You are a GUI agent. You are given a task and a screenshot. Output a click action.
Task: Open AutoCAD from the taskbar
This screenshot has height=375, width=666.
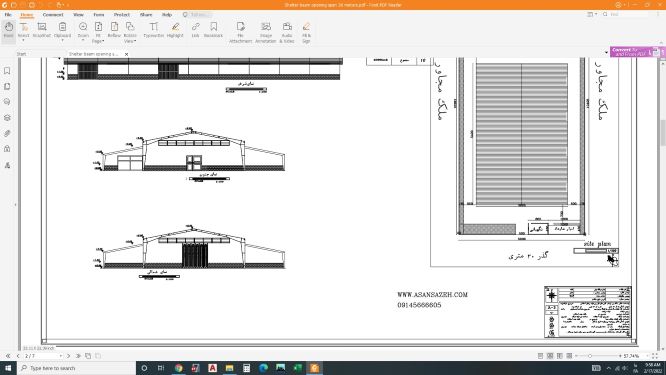[212, 368]
